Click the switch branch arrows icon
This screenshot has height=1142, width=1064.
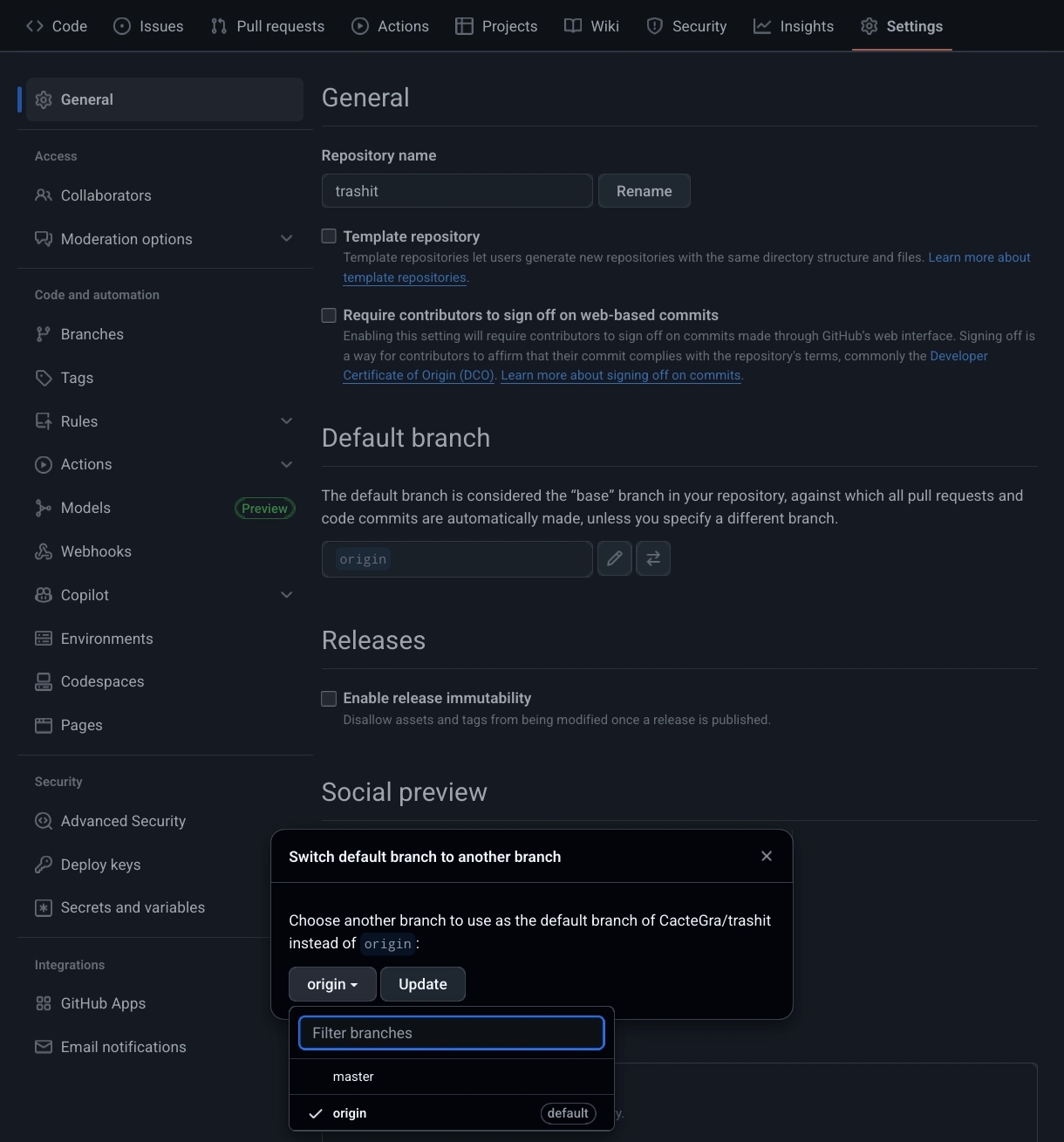point(653,558)
